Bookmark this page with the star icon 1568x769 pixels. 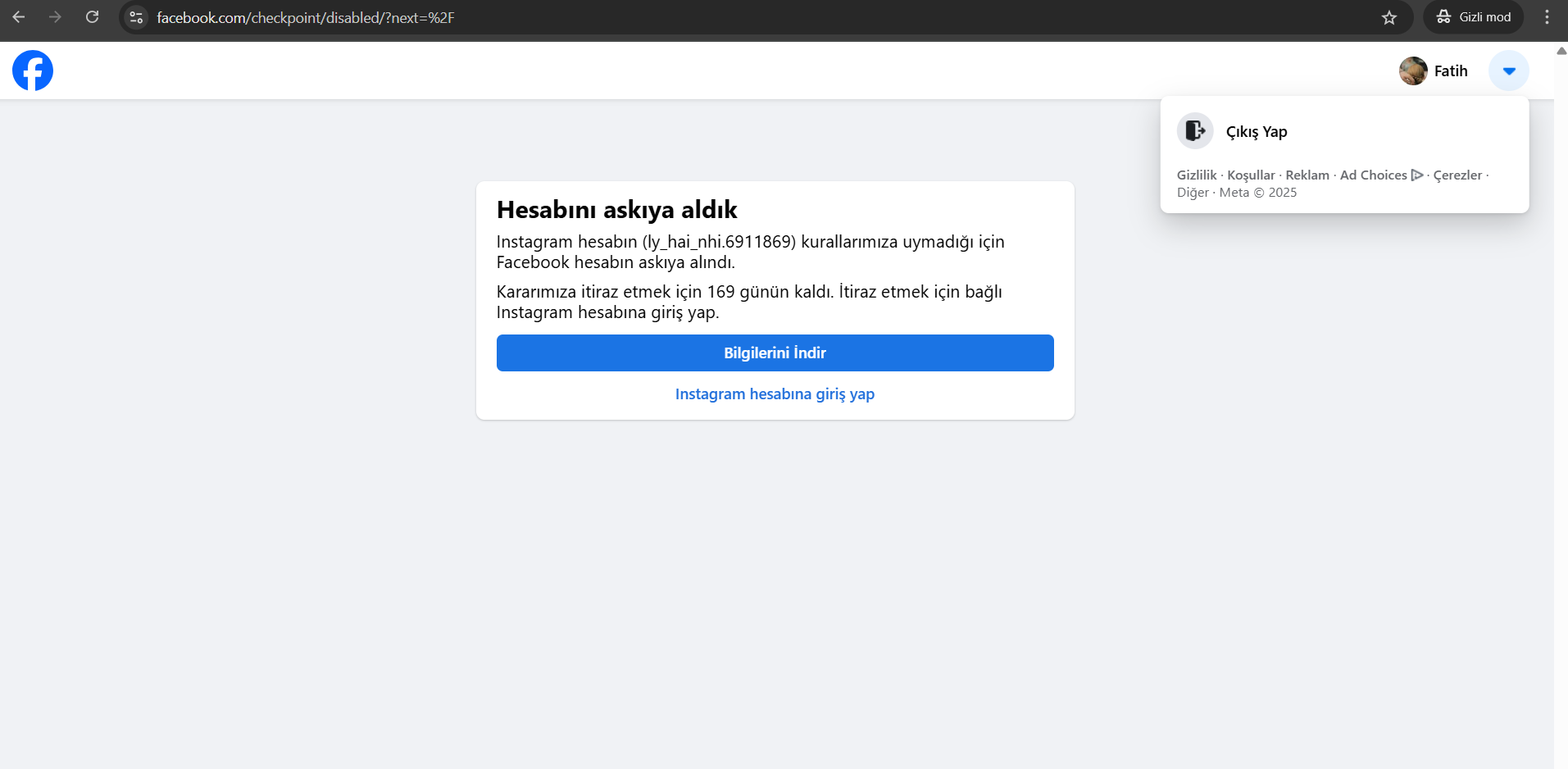(x=1389, y=17)
